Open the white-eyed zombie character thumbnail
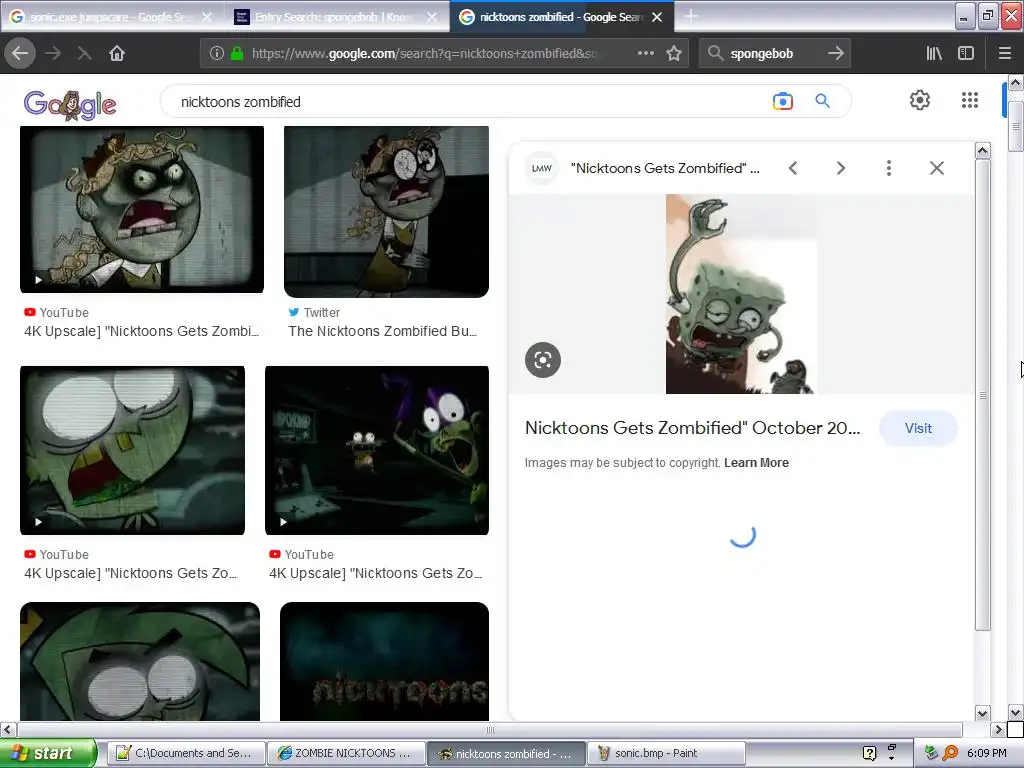Viewport: 1024px width, 768px height. coord(133,451)
